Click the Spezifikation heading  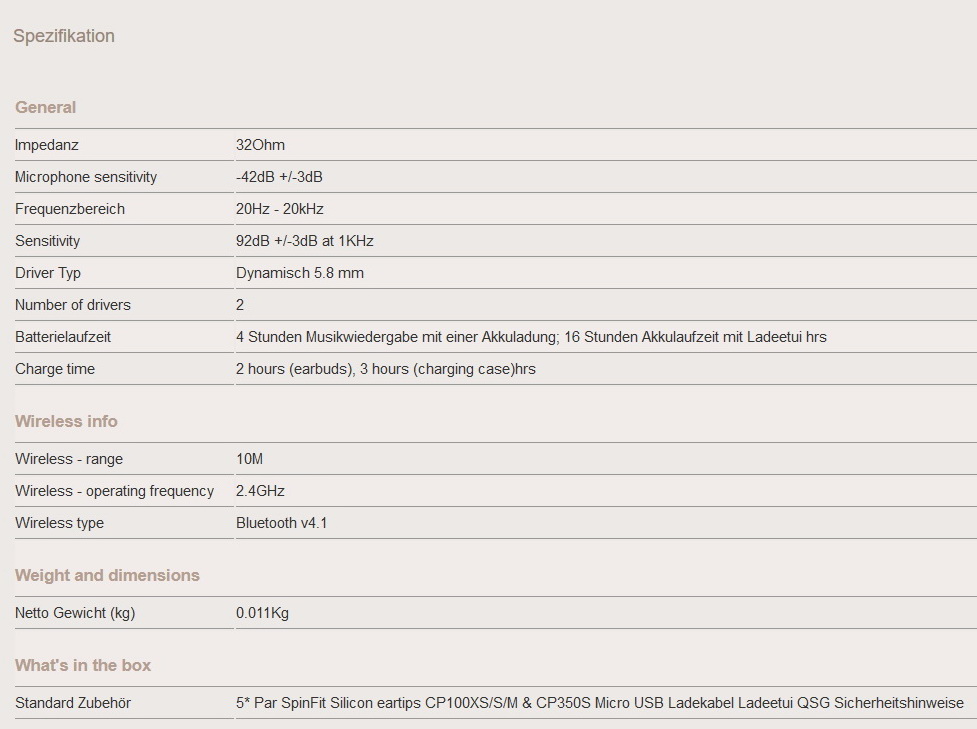pyautogui.click(x=64, y=36)
